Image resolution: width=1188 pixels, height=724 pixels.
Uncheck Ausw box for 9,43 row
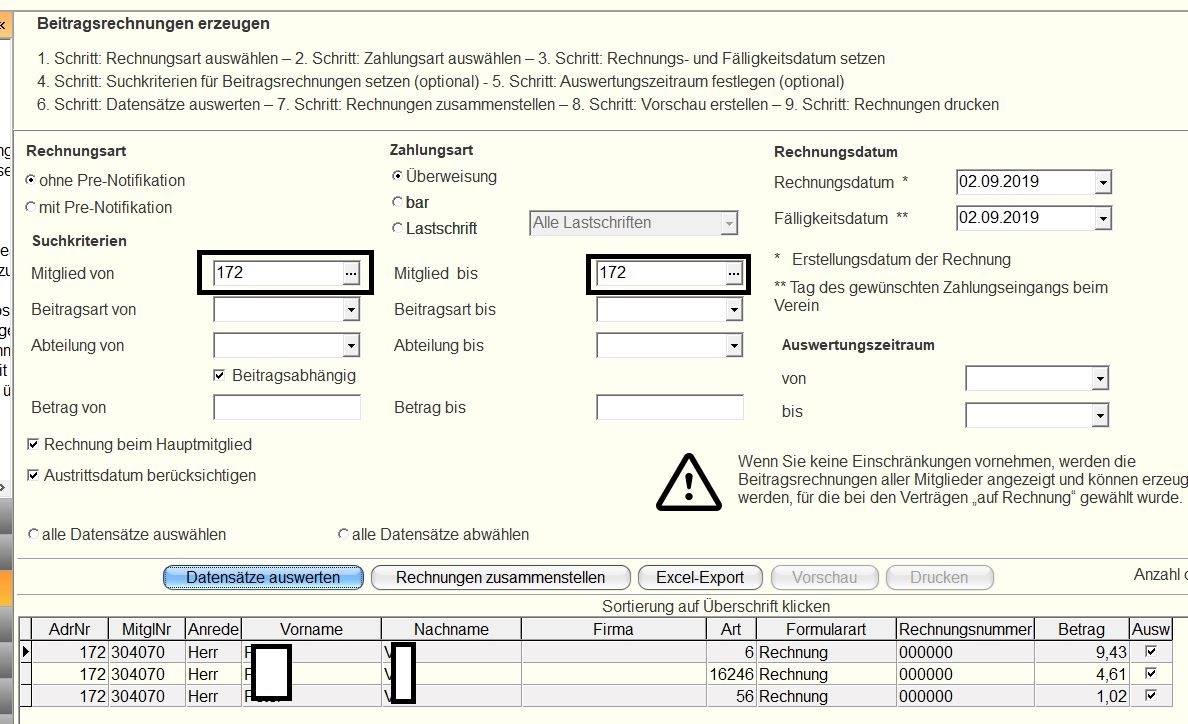coord(1149,651)
